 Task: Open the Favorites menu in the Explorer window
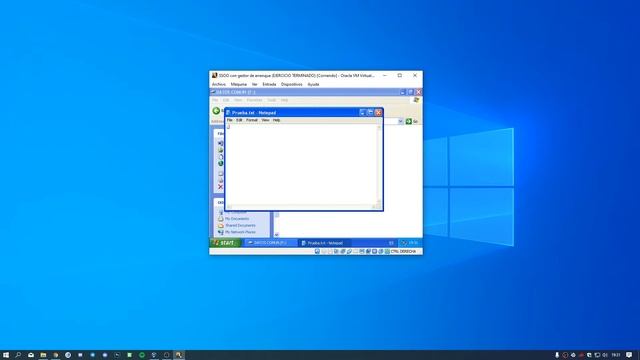pyautogui.click(x=254, y=100)
